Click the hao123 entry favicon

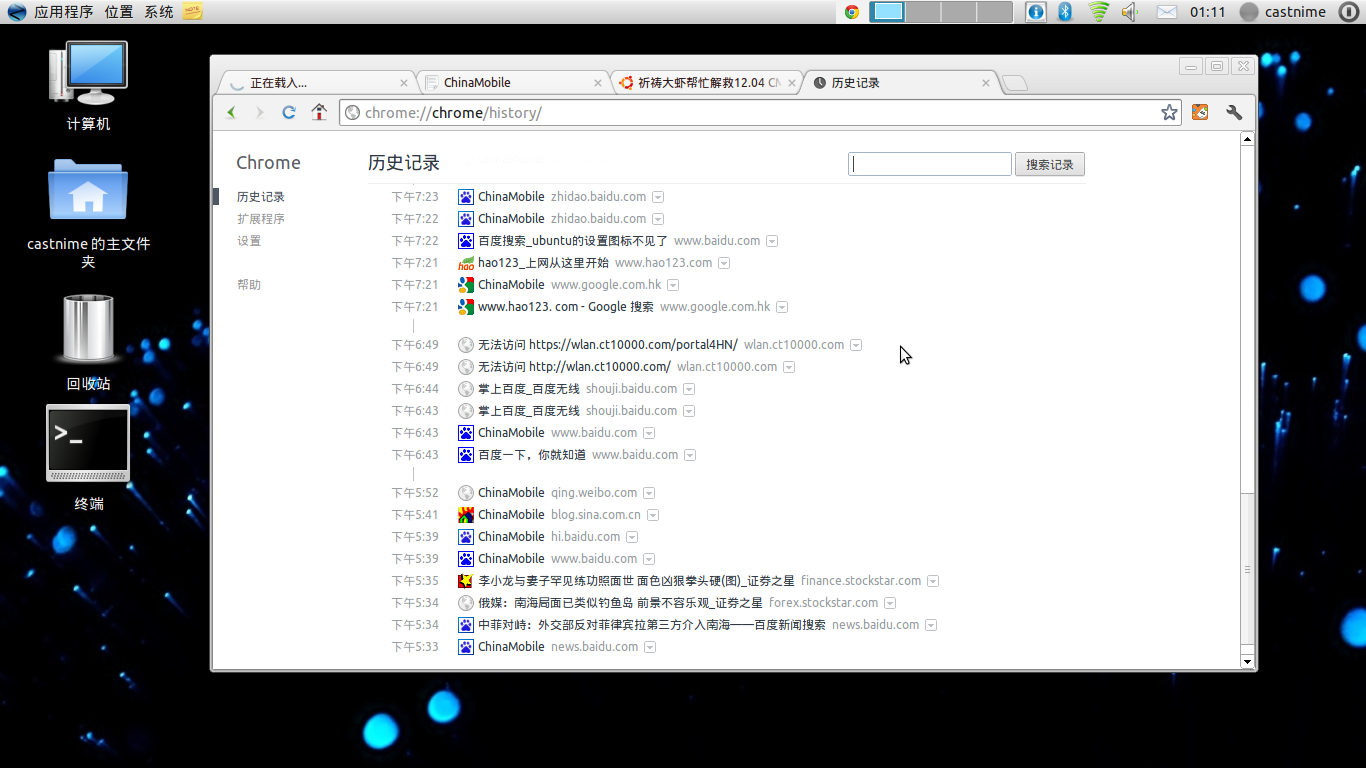click(466, 263)
